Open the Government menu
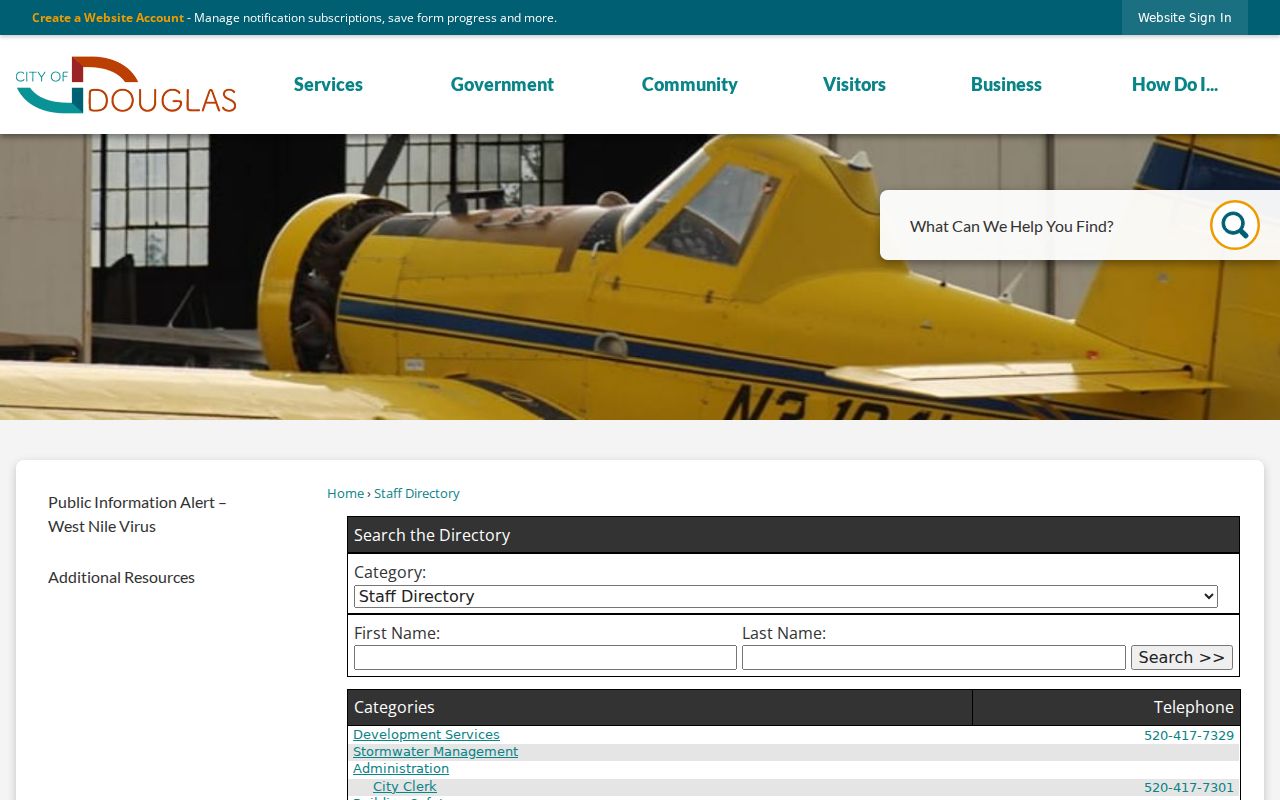This screenshot has height=800, width=1280. click(x=502, y=85)
